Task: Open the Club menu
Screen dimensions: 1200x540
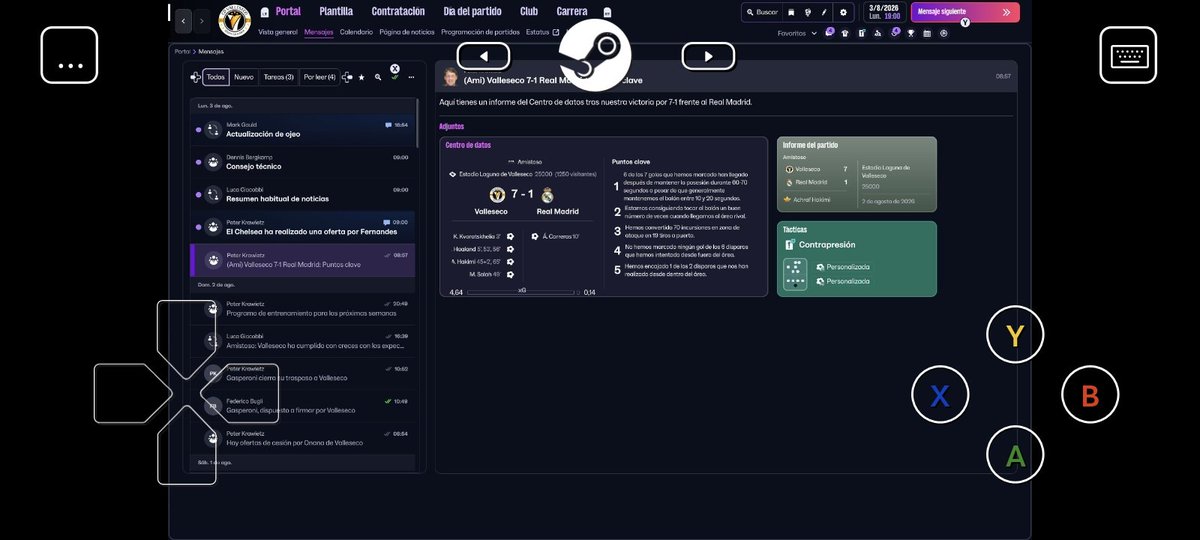Action: [529, 12]
